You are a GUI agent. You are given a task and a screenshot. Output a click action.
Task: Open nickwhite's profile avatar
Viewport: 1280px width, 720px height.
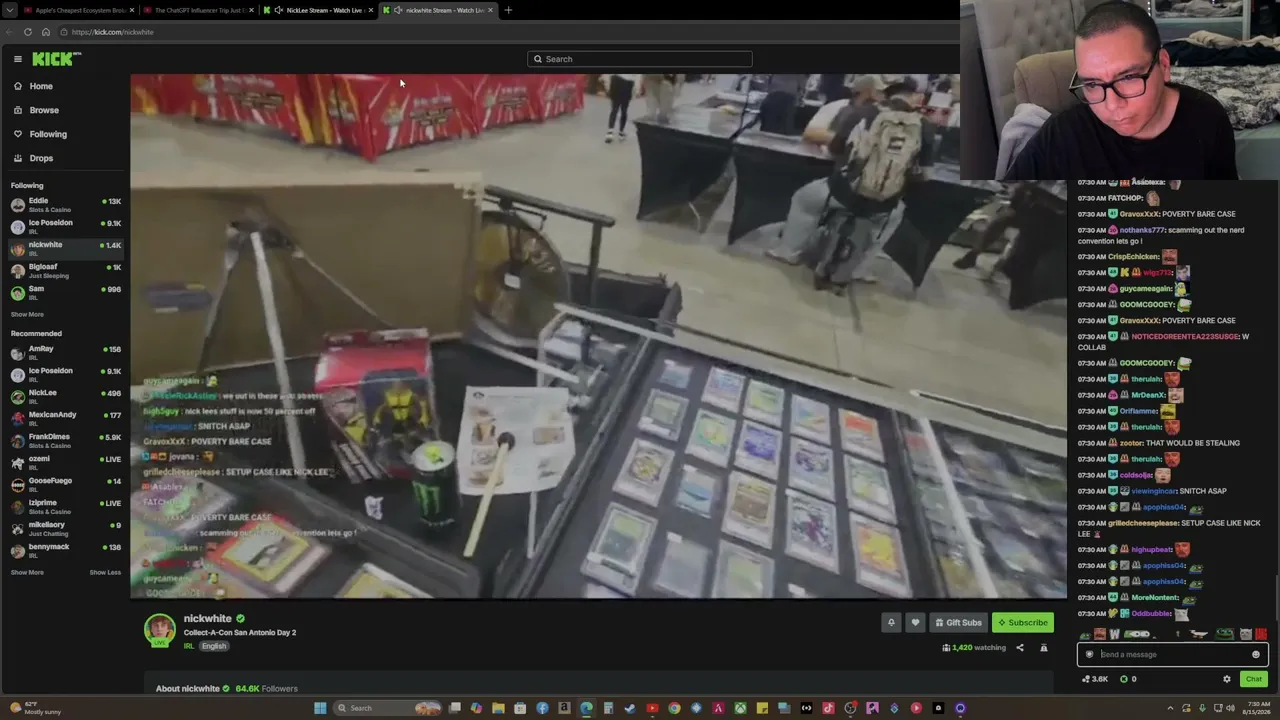[x=160, y=630]
